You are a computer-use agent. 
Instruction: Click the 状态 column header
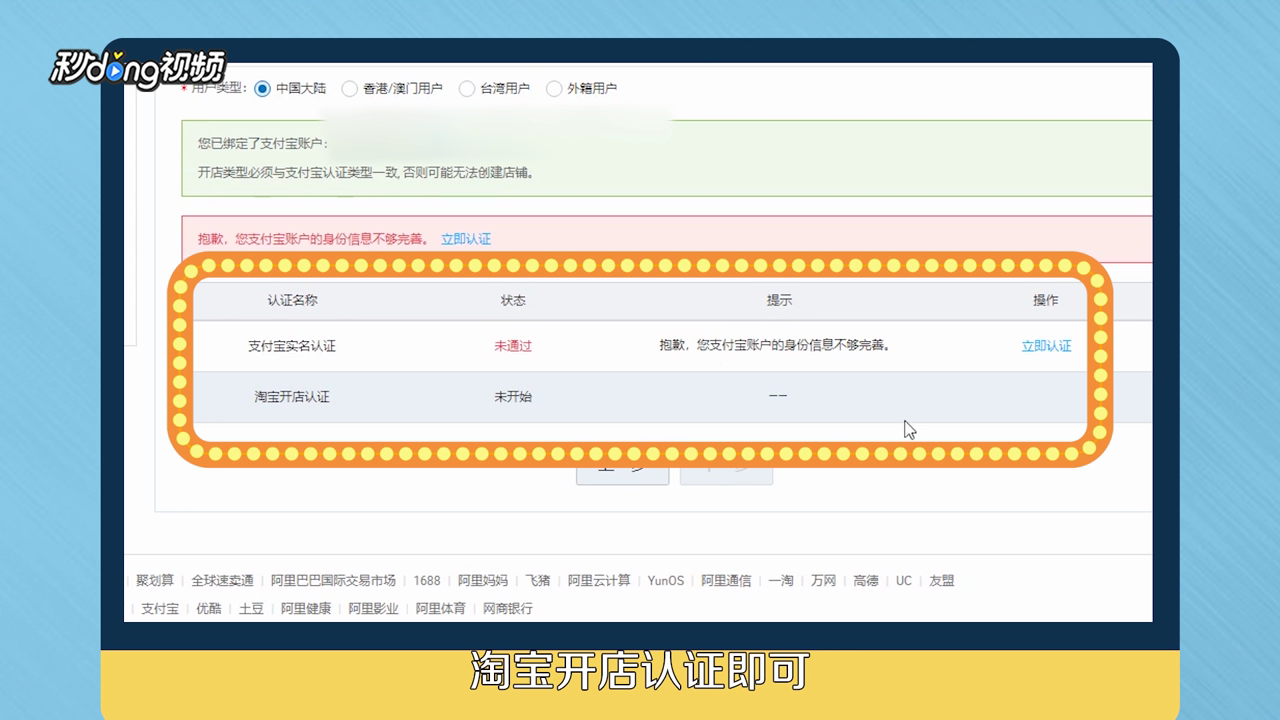tap(513, 300)
